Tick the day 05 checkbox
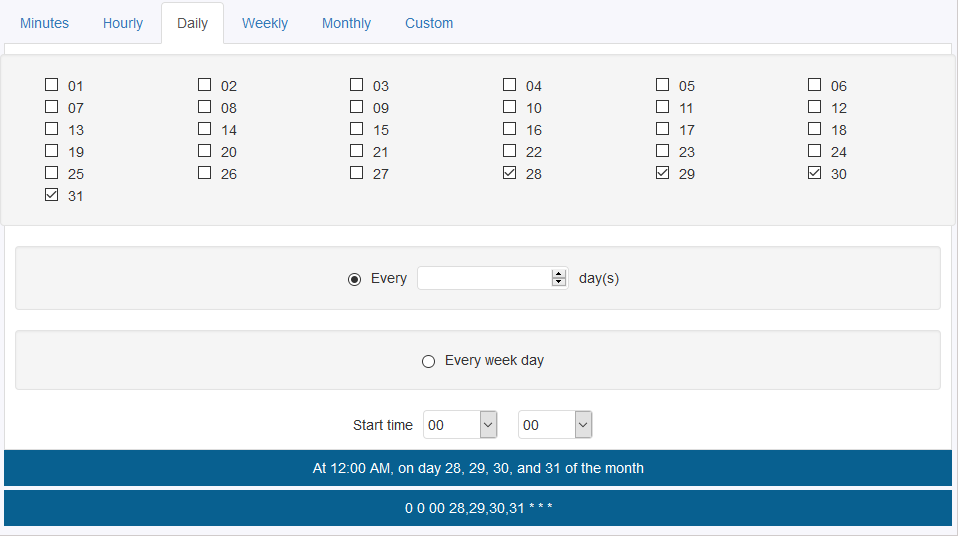Image resolution: width=960 pixels, height=537 pixels. tap(662, 84)
